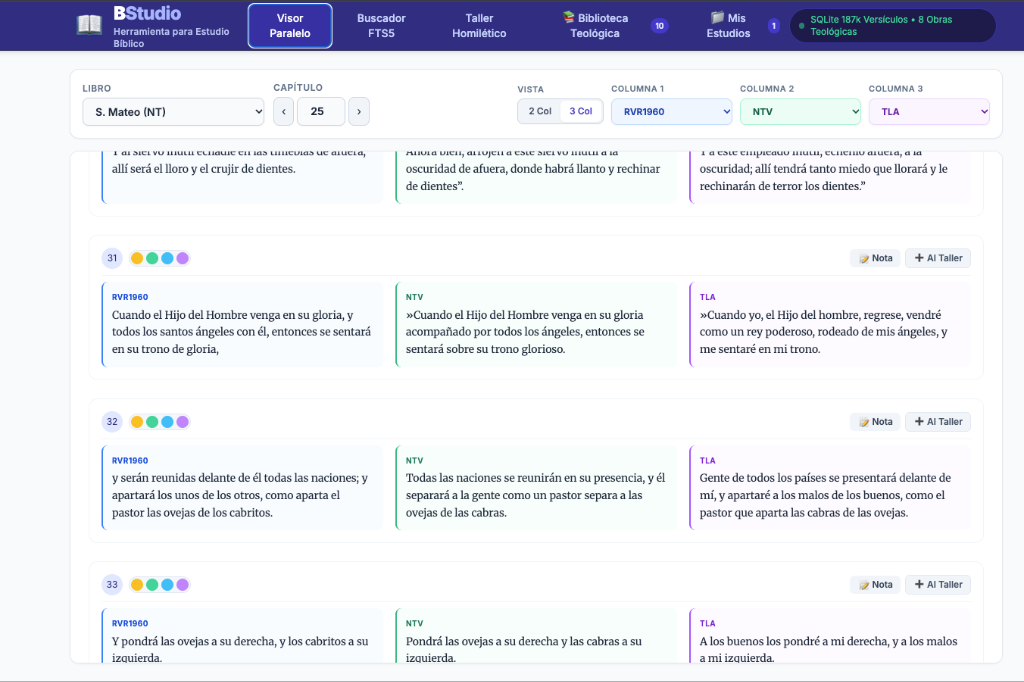
Task: Click the BStudio title text
Action: [x=147, y=13]
